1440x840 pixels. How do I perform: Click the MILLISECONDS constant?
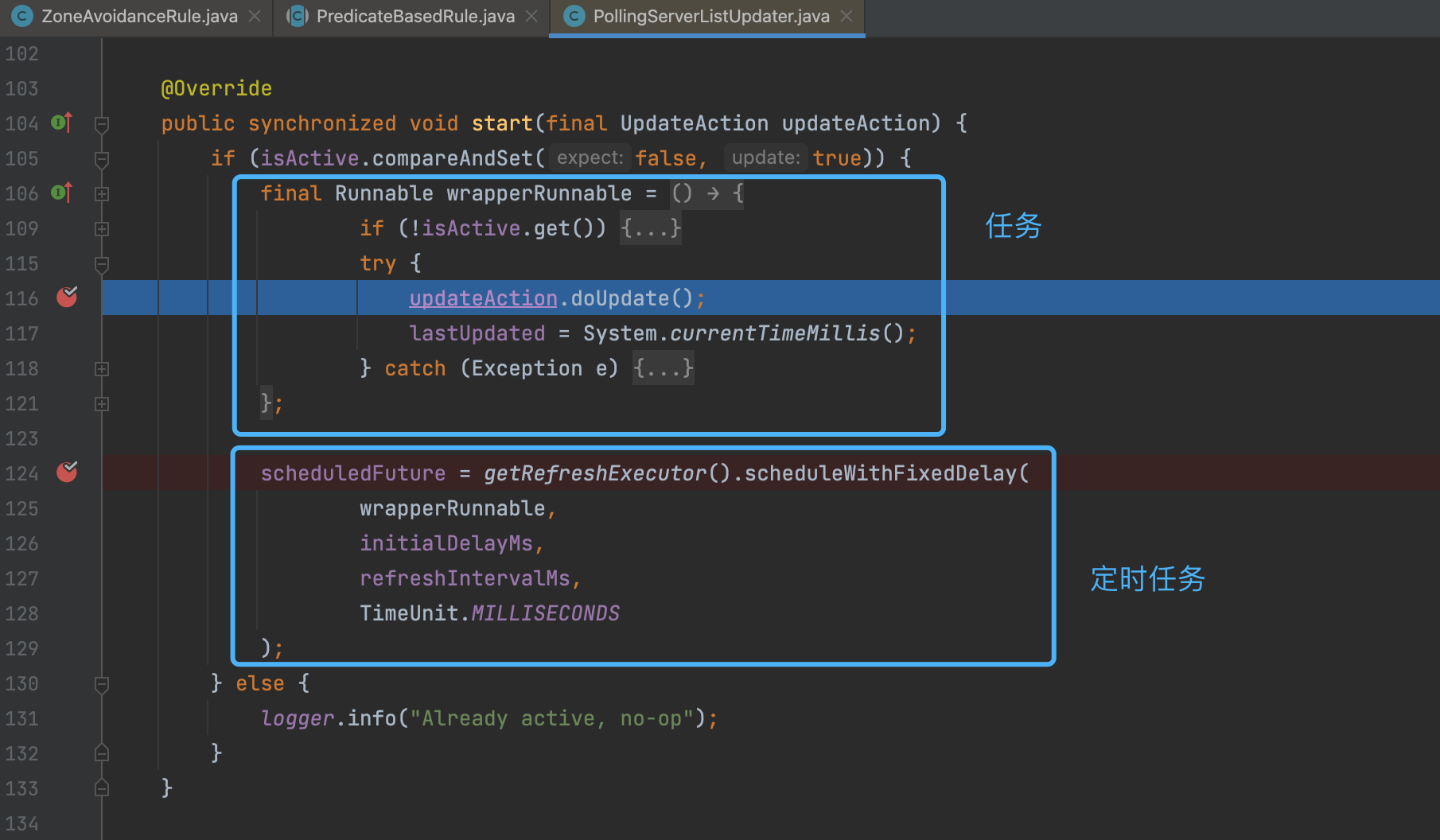(546, 613)
